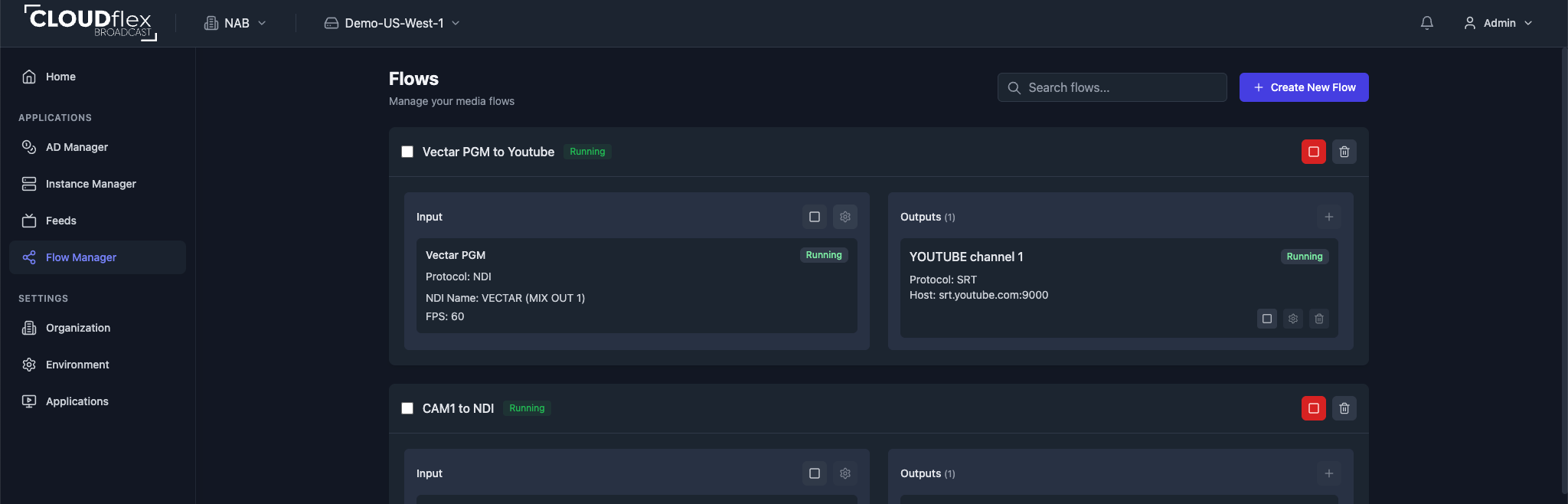This screenshot has height=504, width=1568.
Task: Open Instance Manager page
Action: coord(98,184)
